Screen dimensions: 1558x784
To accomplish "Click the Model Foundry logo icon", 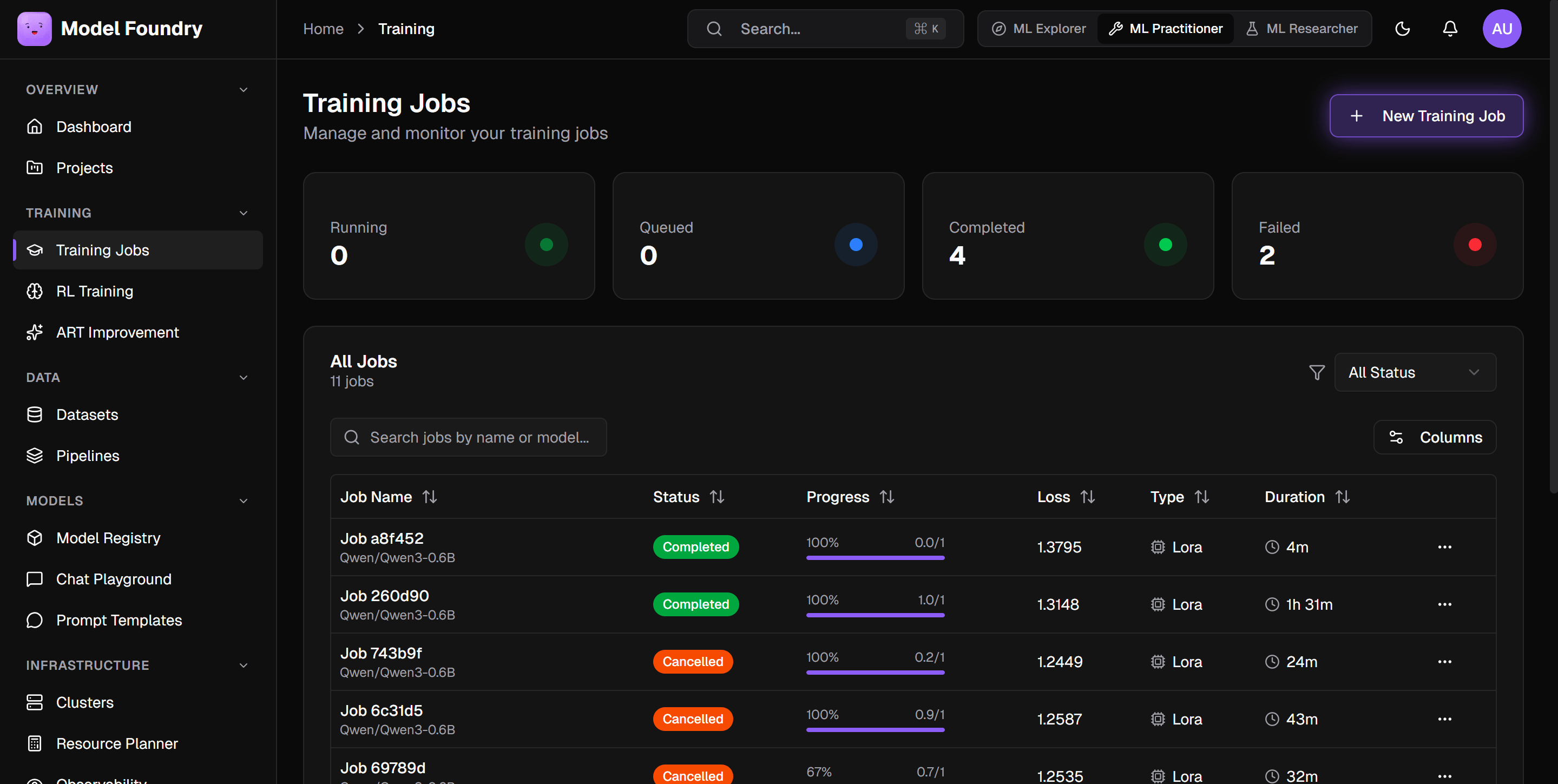I will click(35, 29).
